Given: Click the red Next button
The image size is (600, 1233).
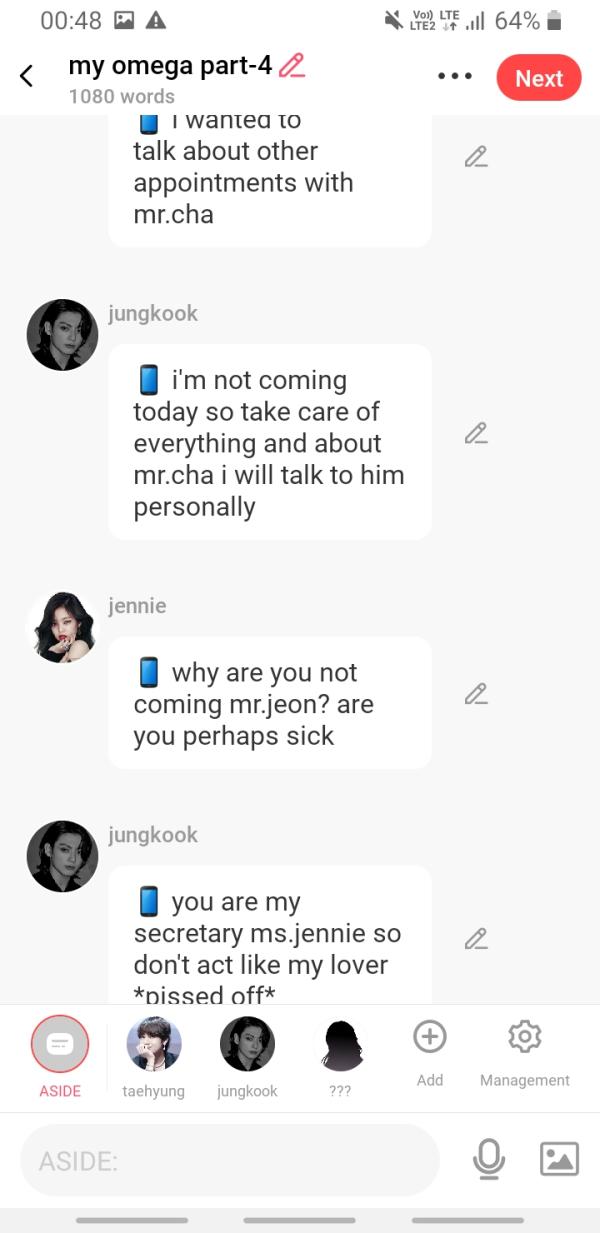Looking at the screenshot, I should point(539,78).
